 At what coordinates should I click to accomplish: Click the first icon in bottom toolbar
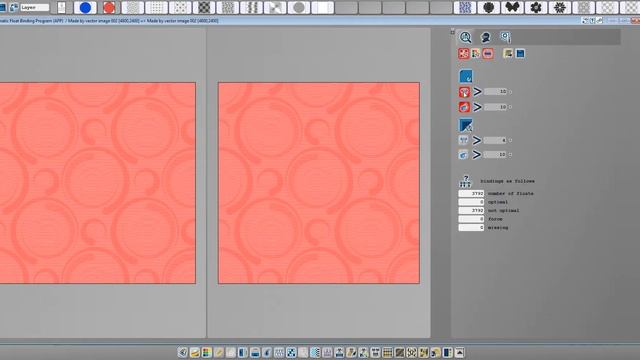pos(182,352)
